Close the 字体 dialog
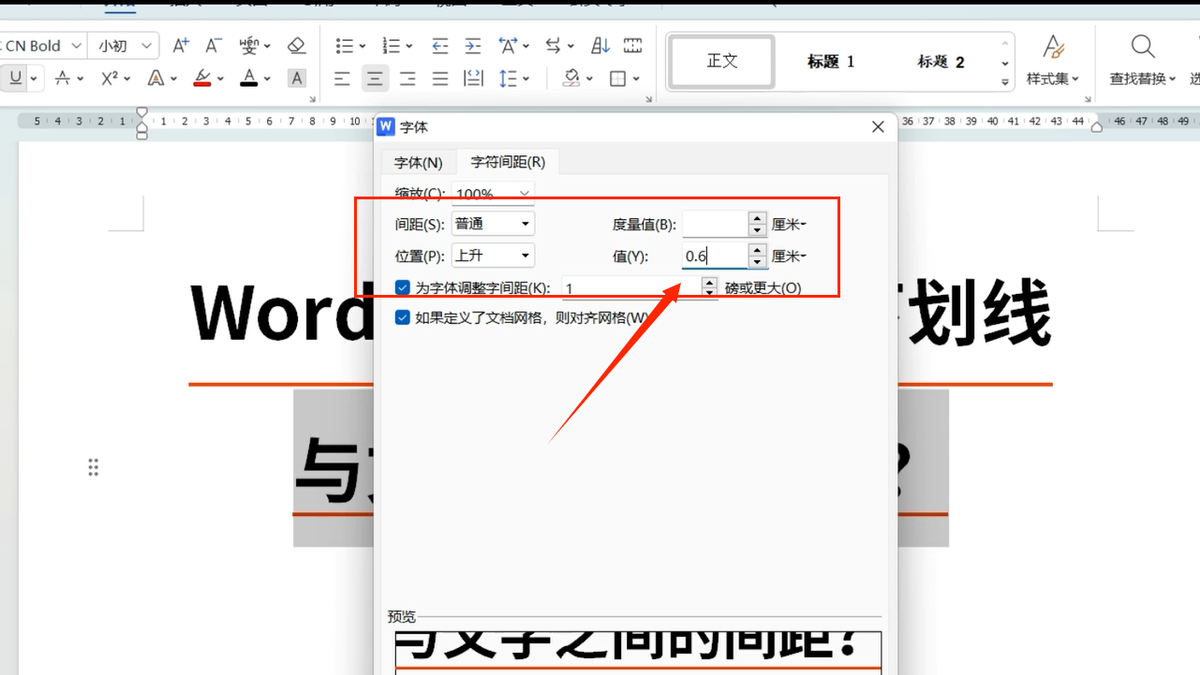The height and width of the screenshot is (675, 1200). coord(878,127)
